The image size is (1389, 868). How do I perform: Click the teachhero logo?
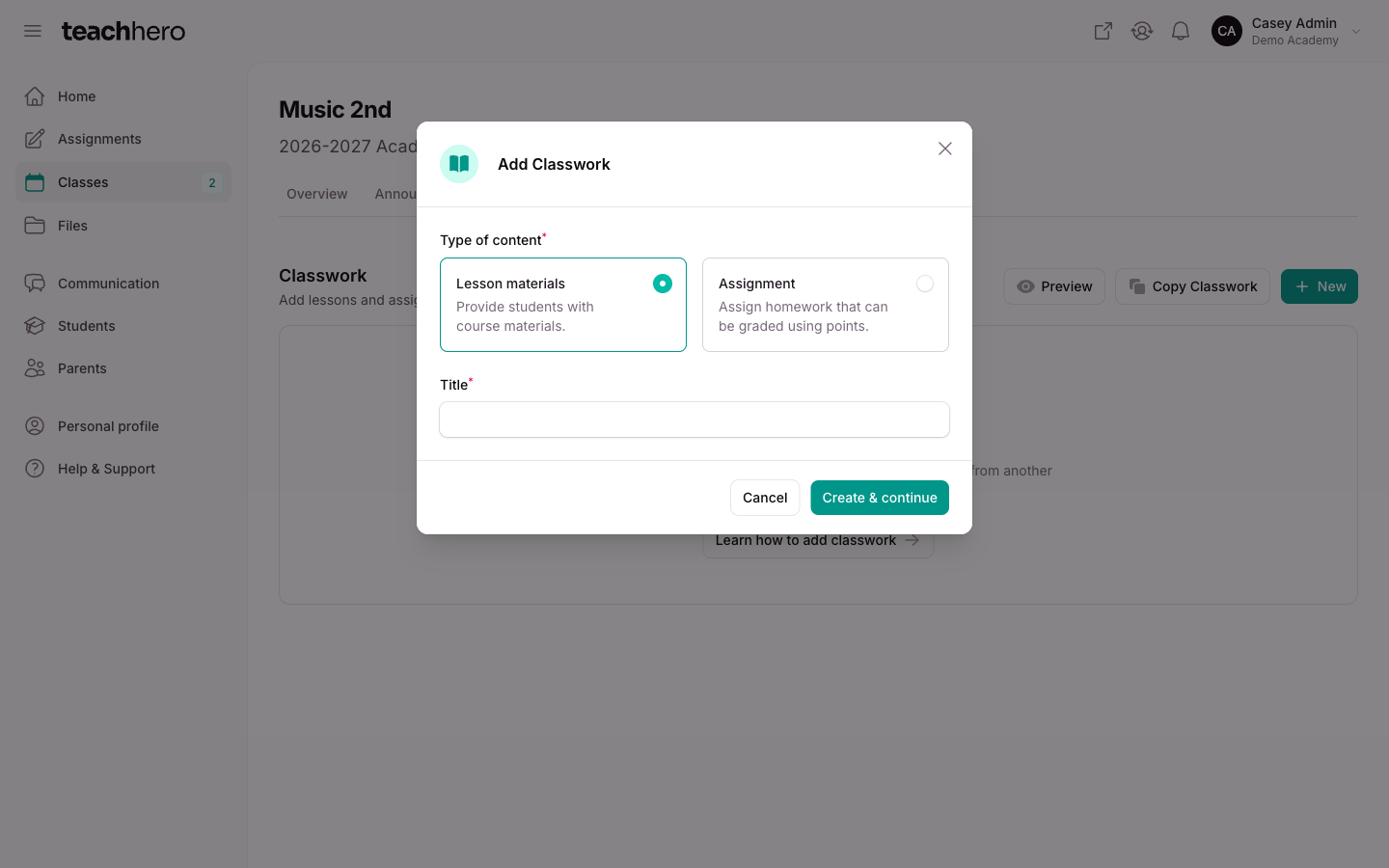tap(123, 31)
